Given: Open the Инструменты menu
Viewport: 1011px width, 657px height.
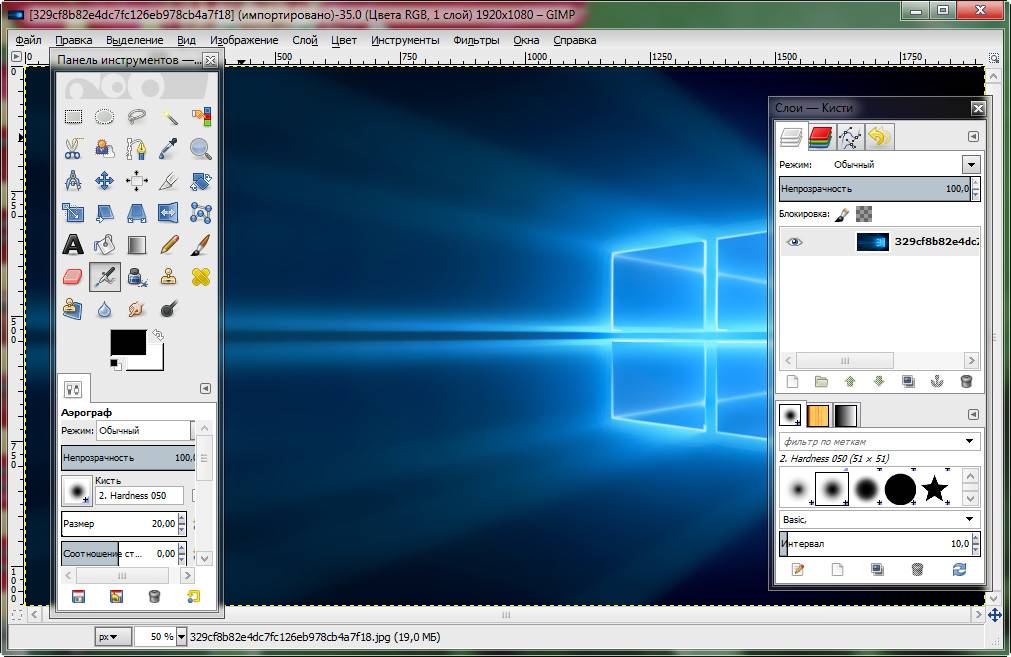Looking at the screenshot, I should pos(405,40).
